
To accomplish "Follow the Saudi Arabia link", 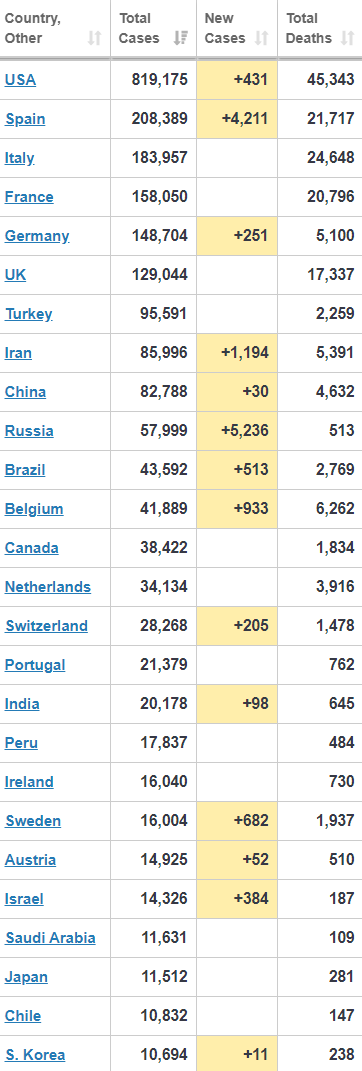I will [x=51, y=937].
